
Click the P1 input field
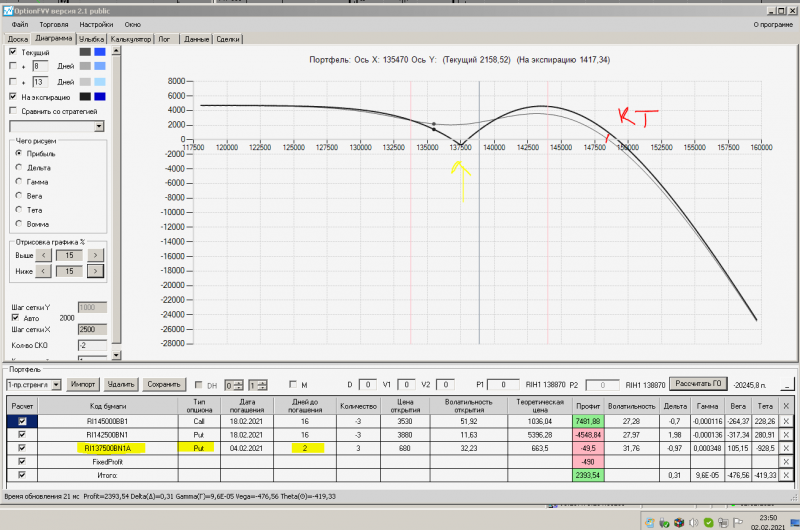pyautogui.click(x=503, y=385)
